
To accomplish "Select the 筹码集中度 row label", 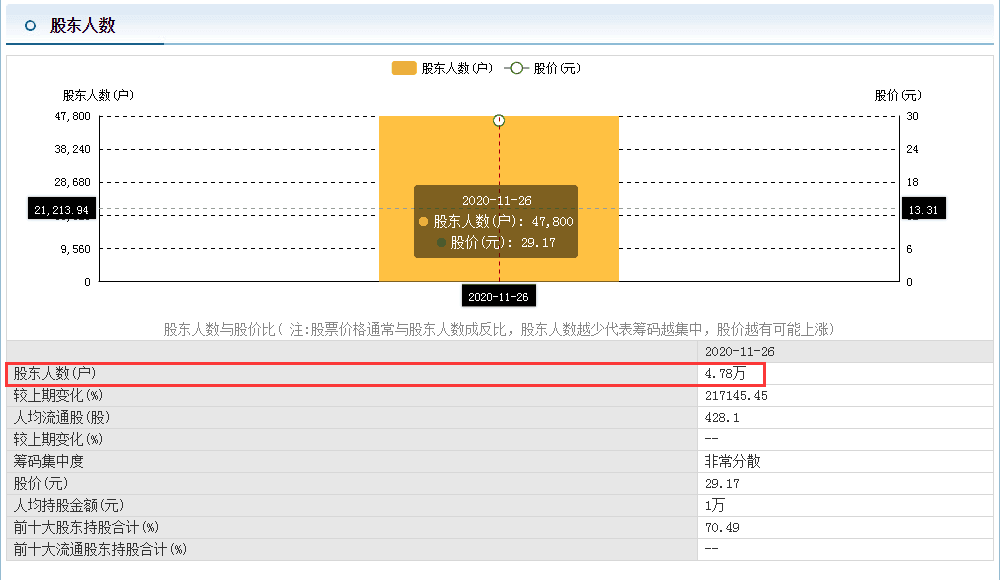I will click(48, 461).
